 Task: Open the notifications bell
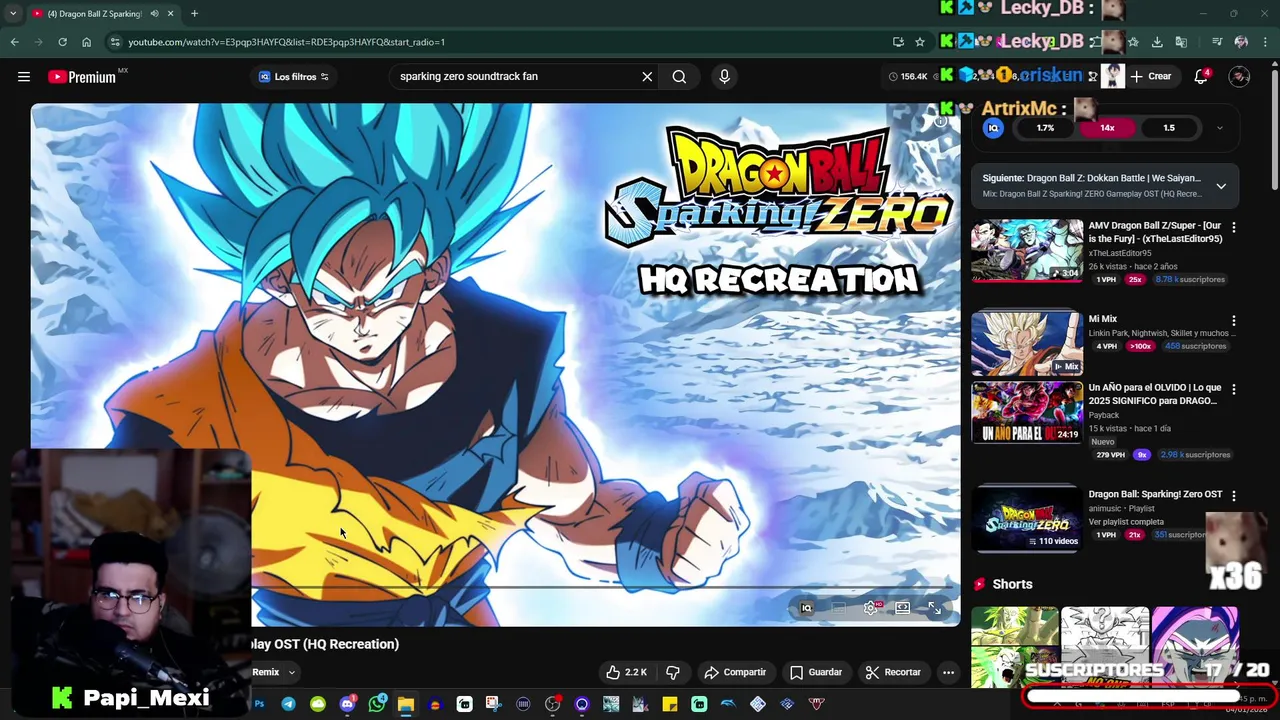click(x=1201, y=76)
